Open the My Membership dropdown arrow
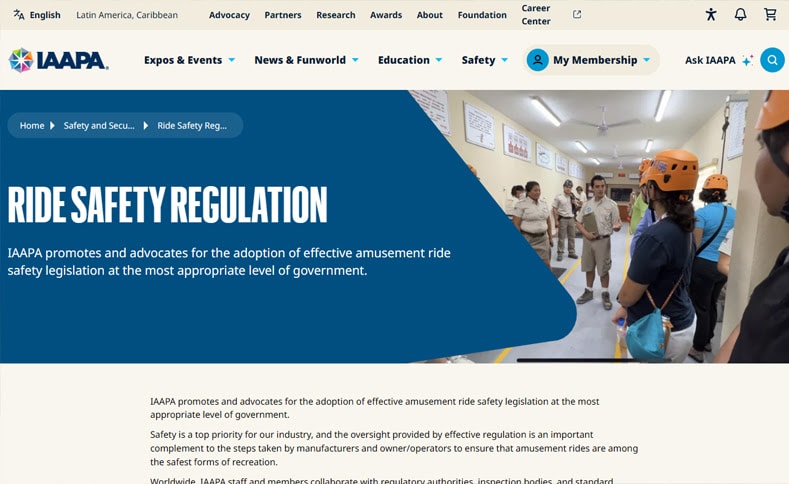Viewport: 789px width, 484px height. (647, 60)
